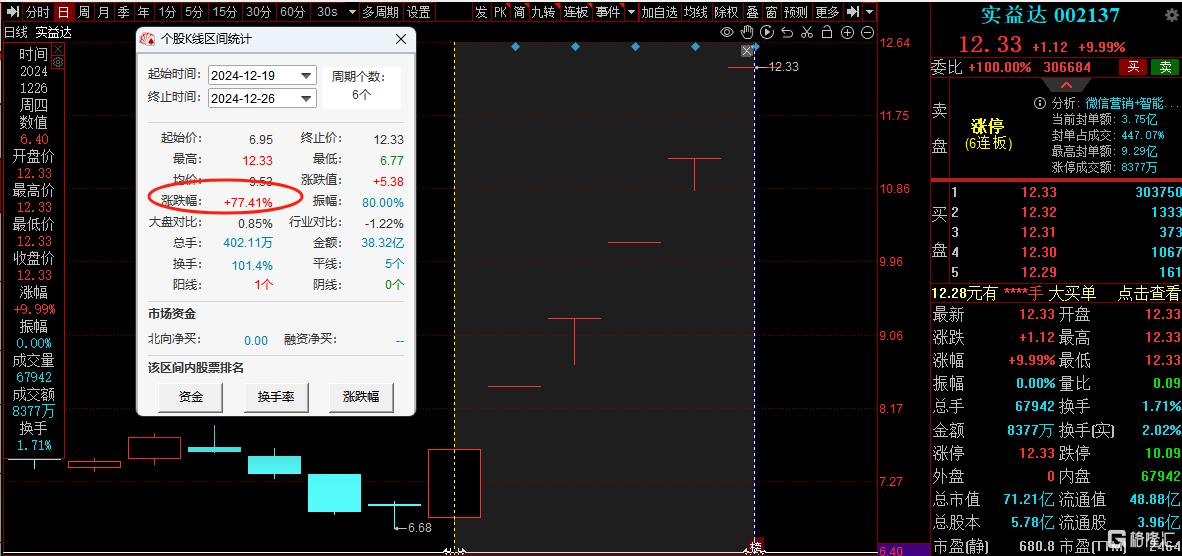Zoom in with the circled plus icon
1182x556 pixels.
pos(847,32)
